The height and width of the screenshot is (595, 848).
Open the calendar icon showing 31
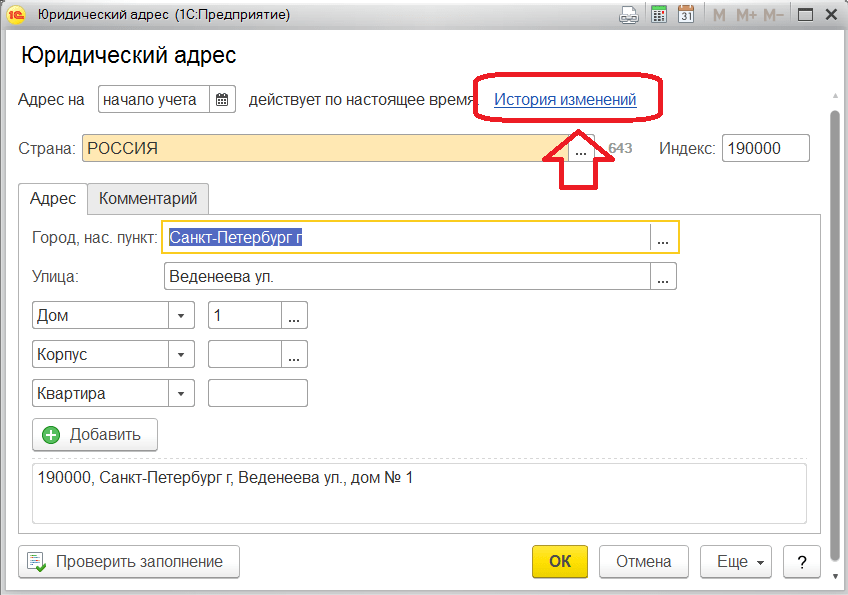point(686,14)
